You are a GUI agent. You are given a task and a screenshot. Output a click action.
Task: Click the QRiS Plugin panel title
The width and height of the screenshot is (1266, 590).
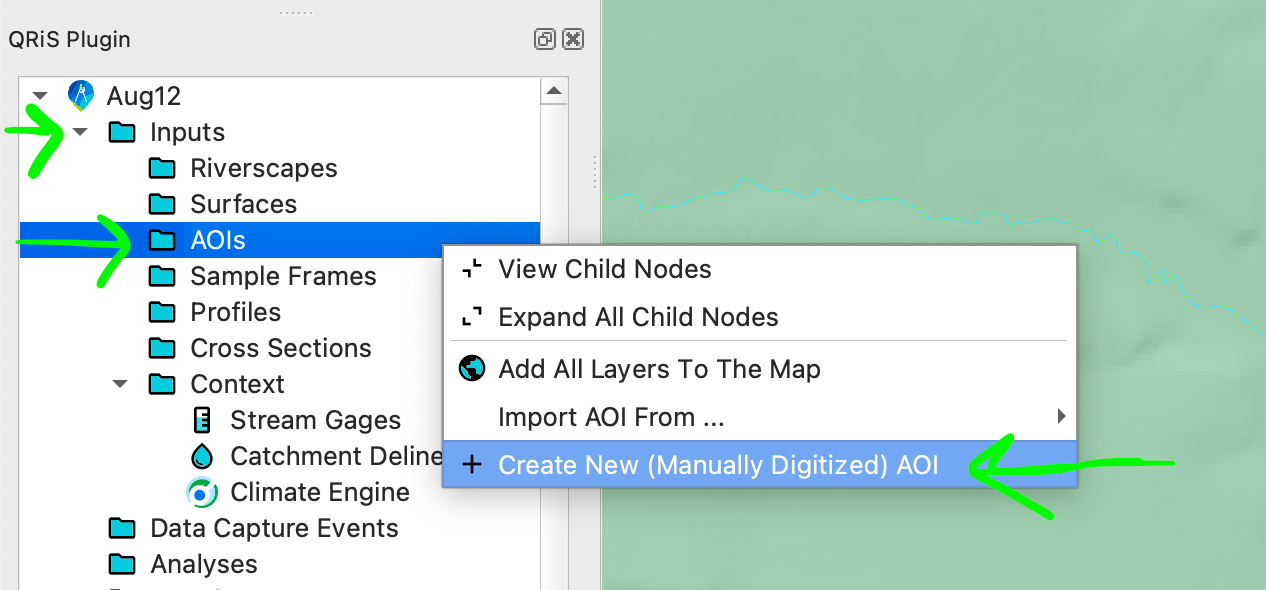69,40
